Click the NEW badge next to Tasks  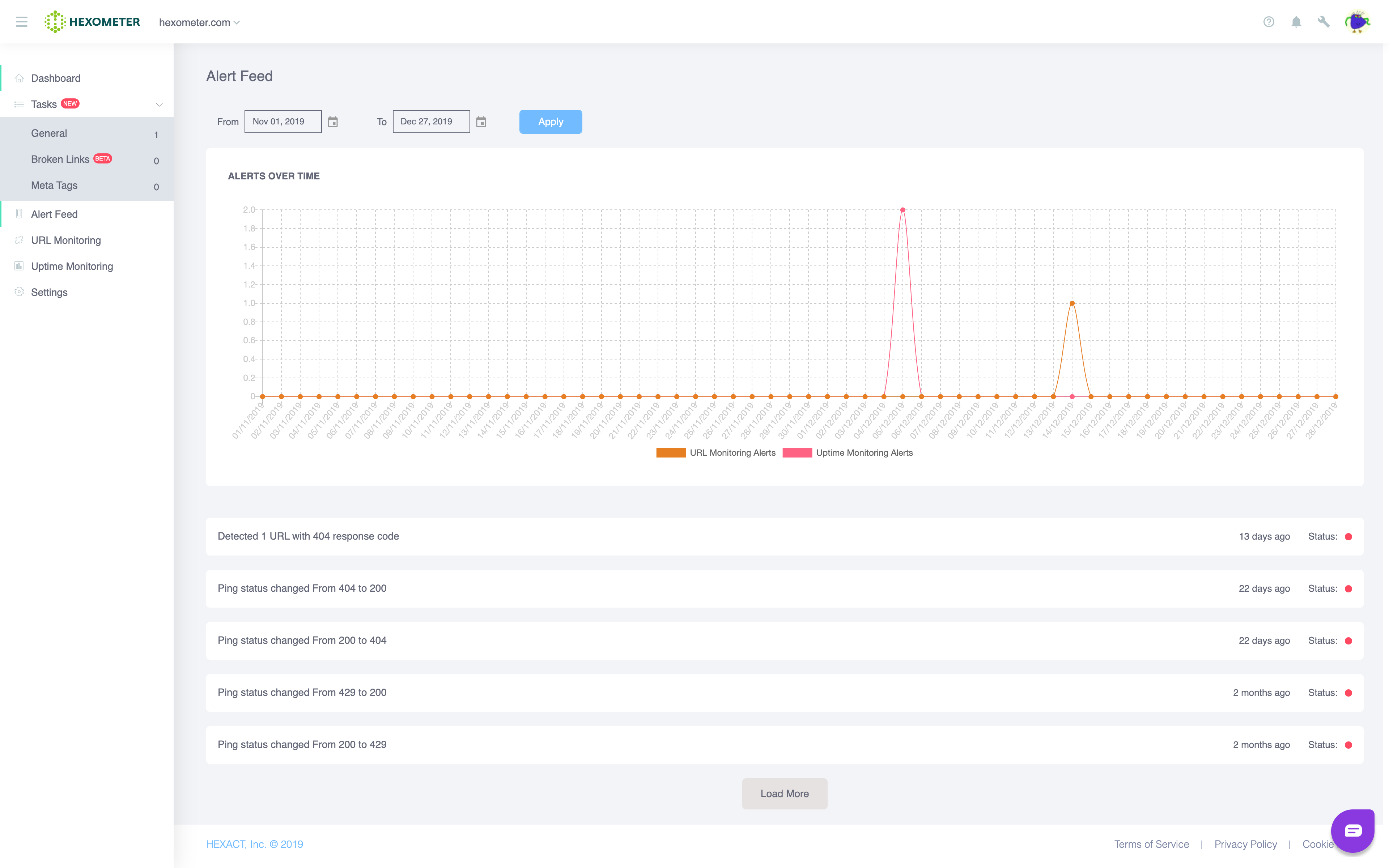point(70,103)
